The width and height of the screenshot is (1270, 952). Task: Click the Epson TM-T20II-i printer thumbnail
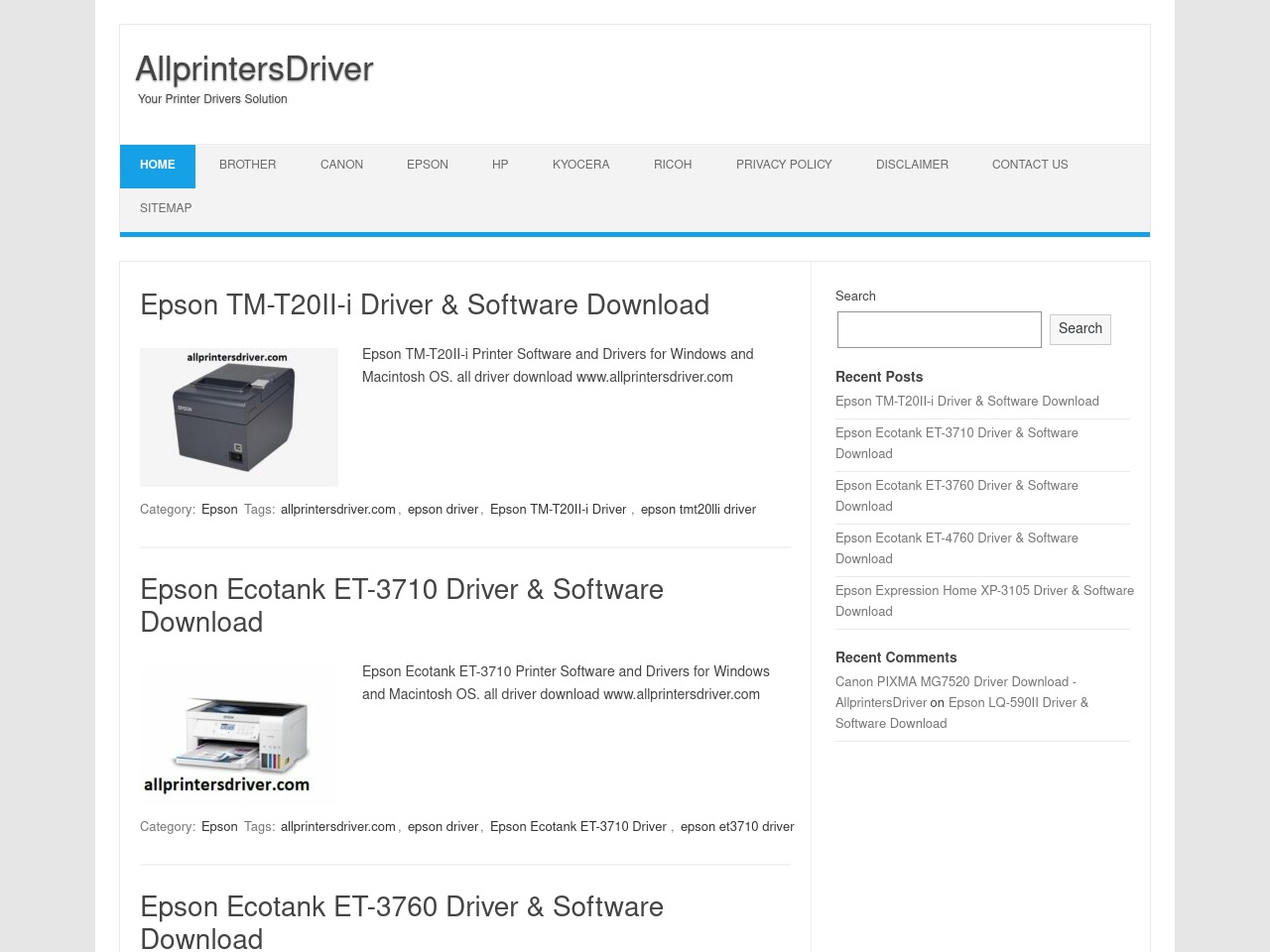click(239, 417)
